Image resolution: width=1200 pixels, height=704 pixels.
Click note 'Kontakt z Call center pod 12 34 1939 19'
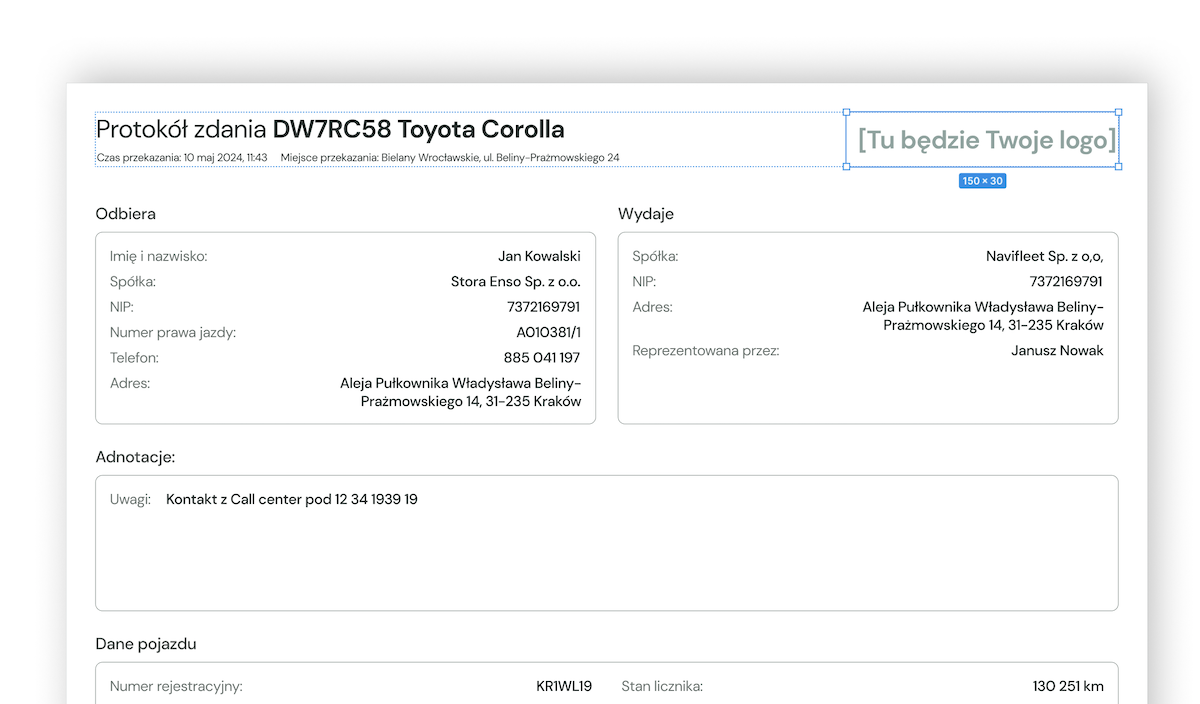click(292, 499)
